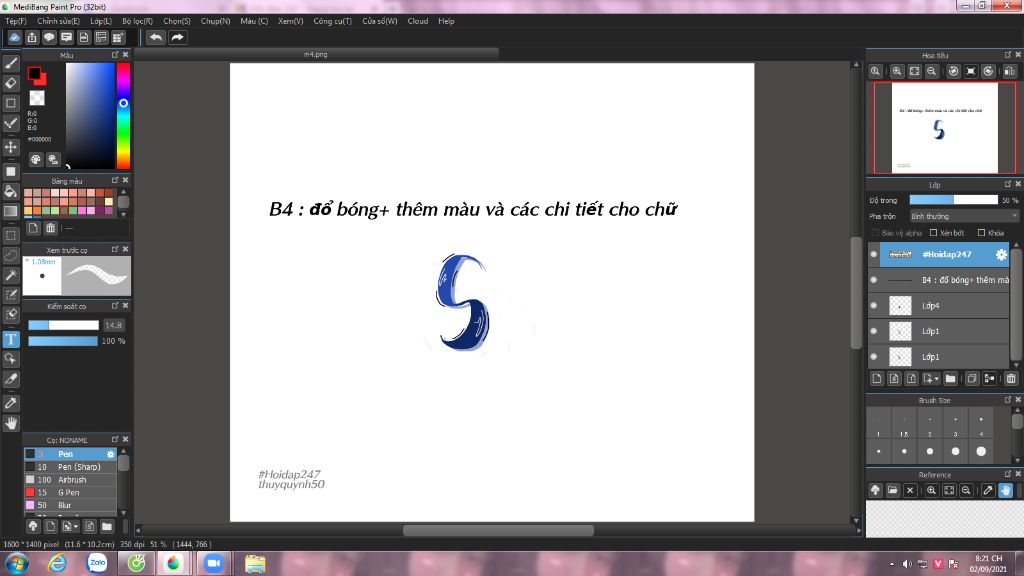Open the Tệp(F) menu

(16, 21)
